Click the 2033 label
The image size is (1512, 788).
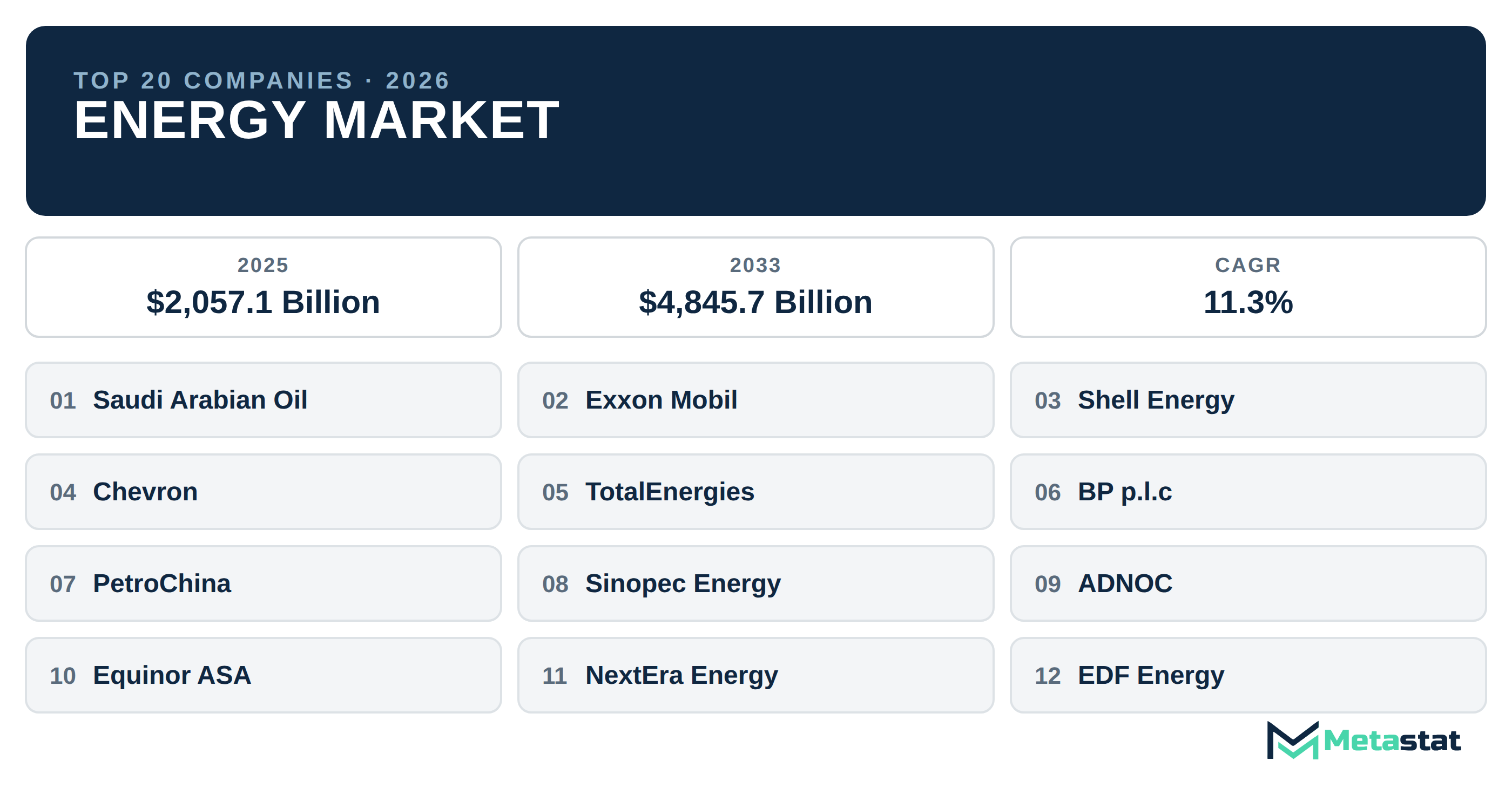coord(755,265)
